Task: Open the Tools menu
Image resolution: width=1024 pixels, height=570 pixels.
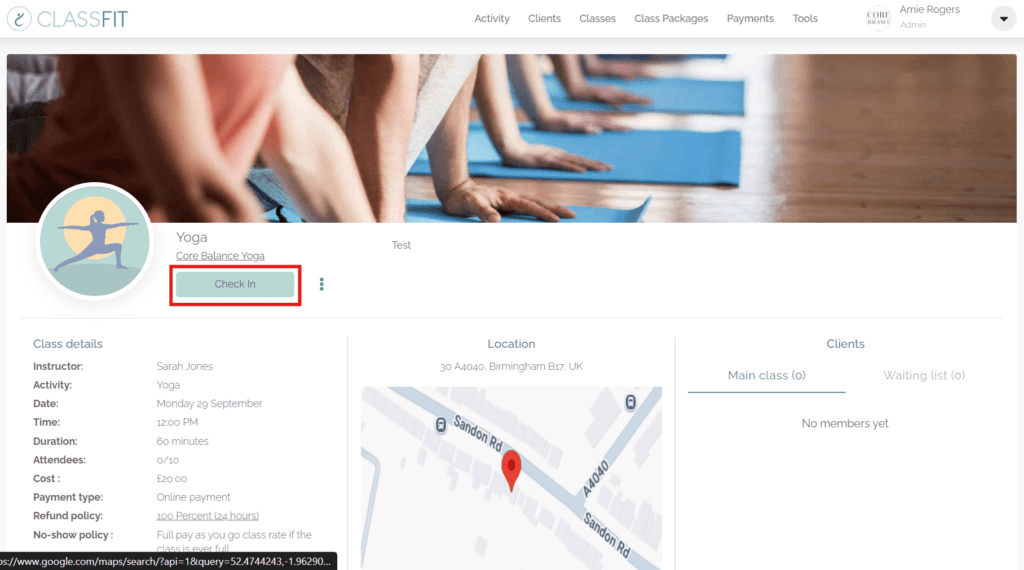Action: [x=805, y=18]
